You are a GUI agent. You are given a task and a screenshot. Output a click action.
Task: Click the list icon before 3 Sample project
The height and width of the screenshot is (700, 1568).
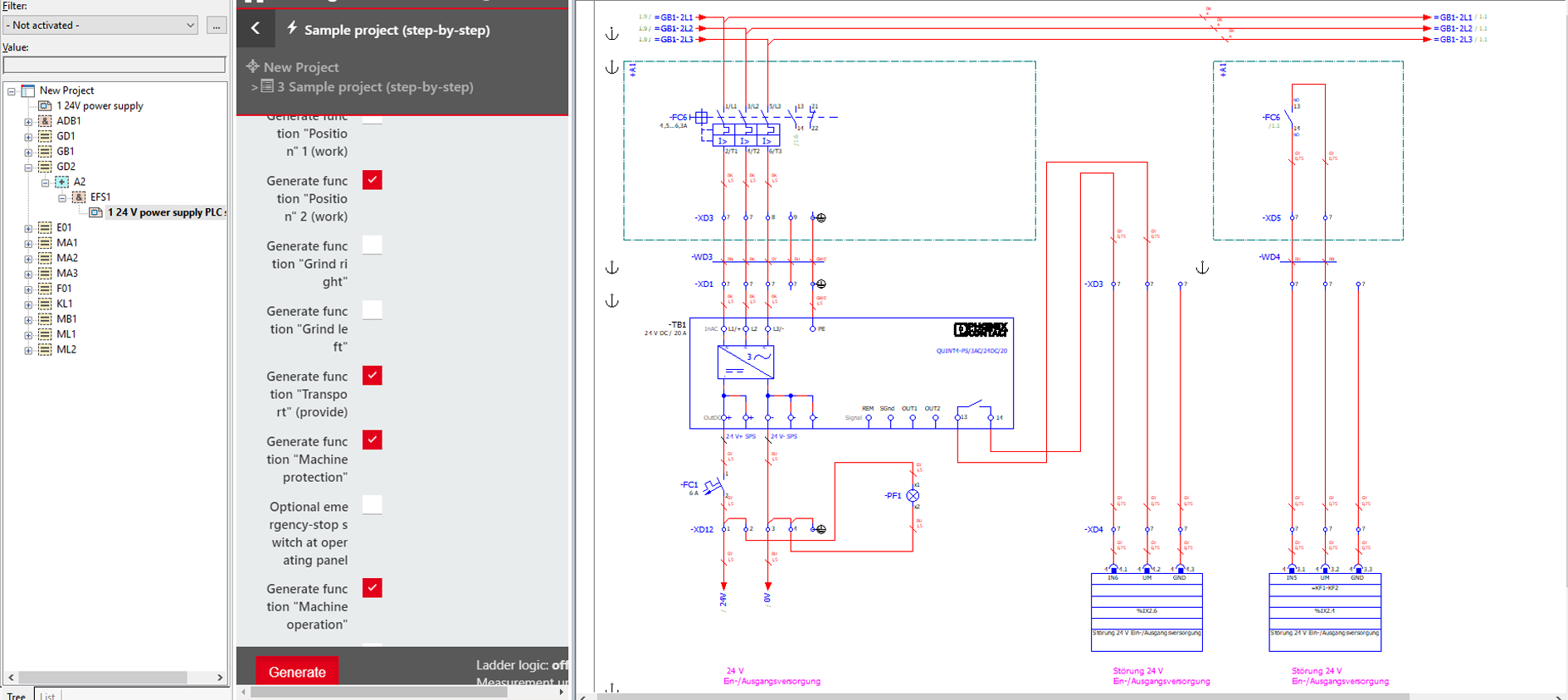tap(267, 85)
